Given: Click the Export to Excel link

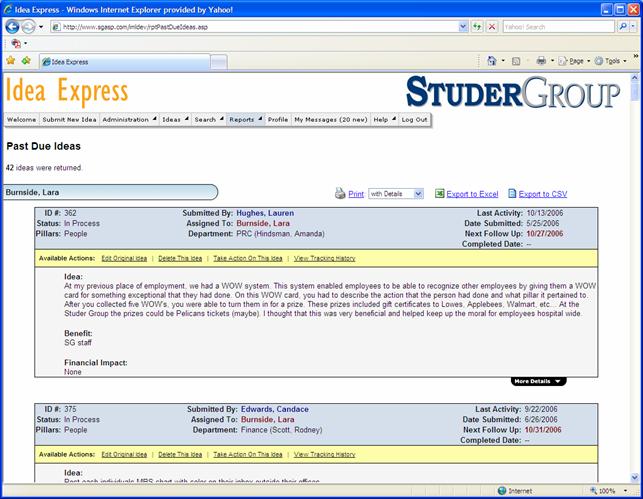Looking at the screenshot, I should pos(472,194).
